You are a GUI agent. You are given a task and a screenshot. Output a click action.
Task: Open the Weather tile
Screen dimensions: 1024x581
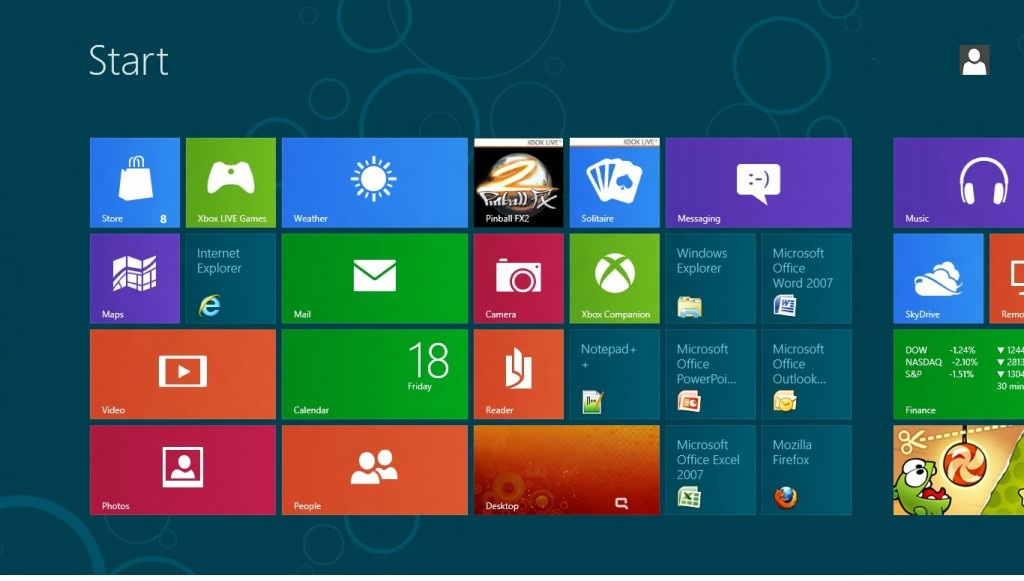(375, 182)
